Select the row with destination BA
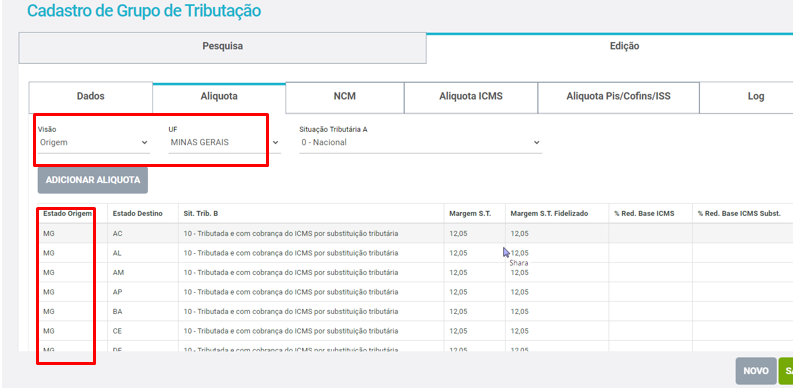 415,312
